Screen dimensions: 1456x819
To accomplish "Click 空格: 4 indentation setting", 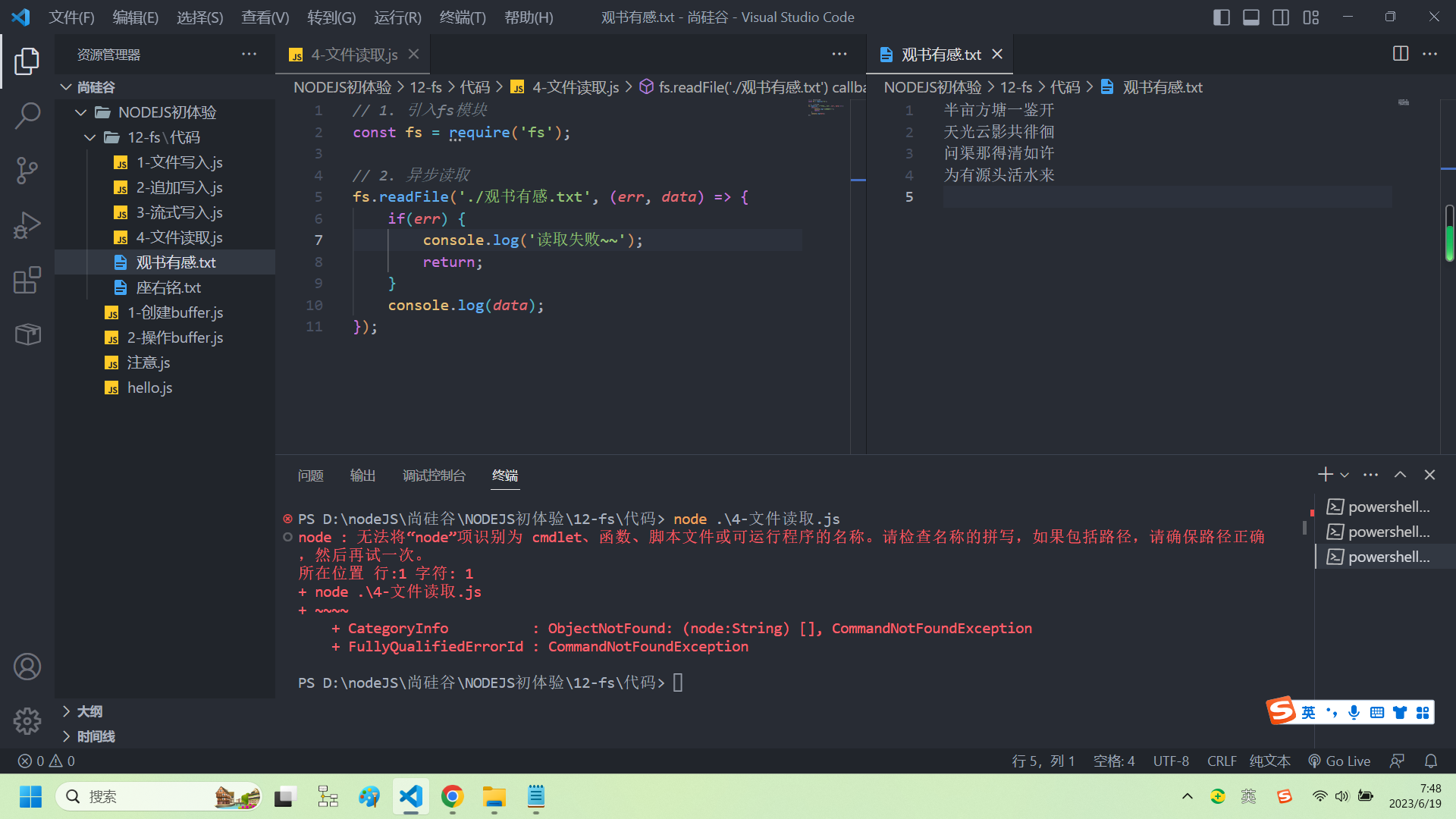I will pos(1114,761).
